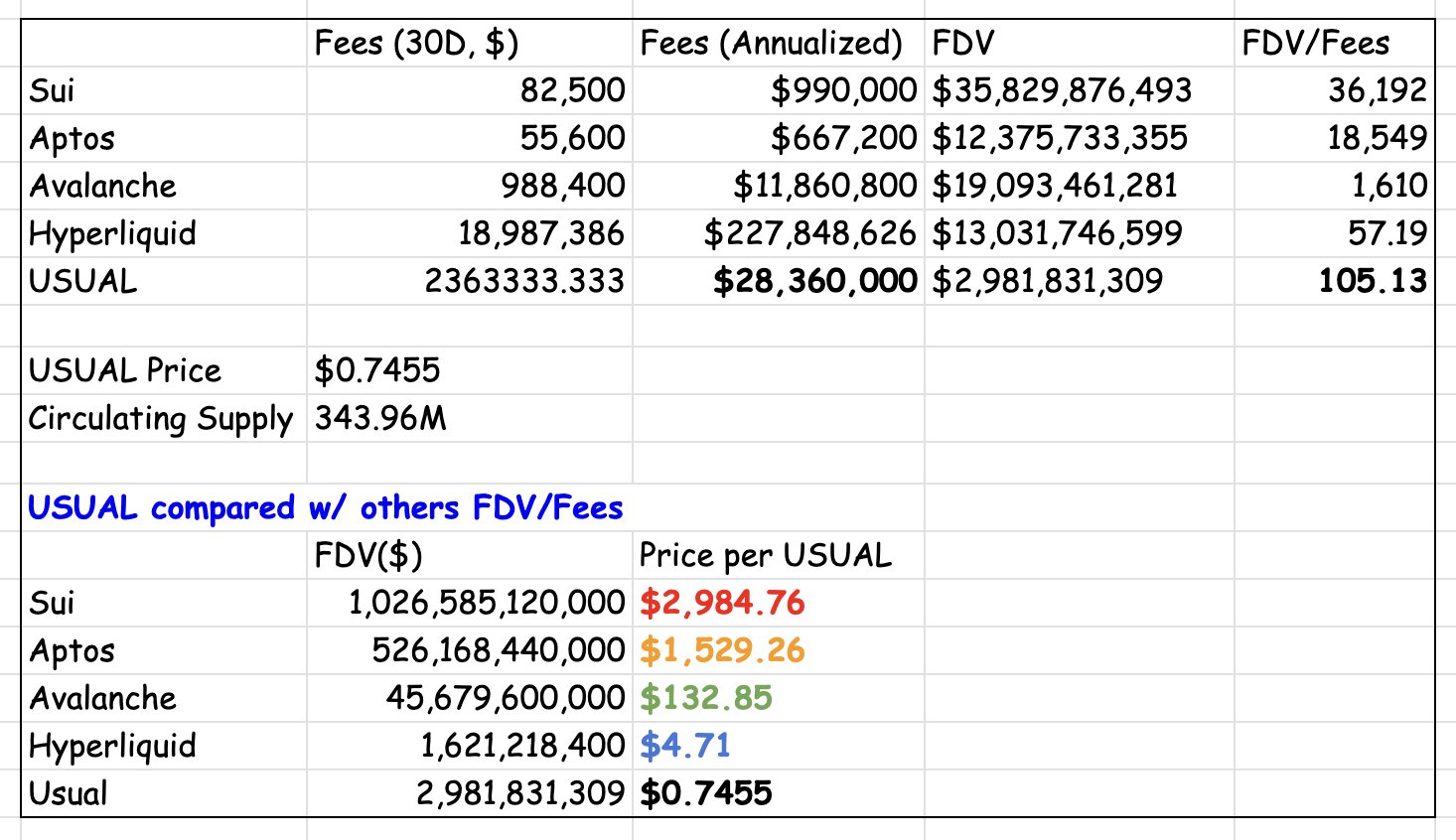This screenshot has height=840, width=1456.
Task: Select the USUAL Price value $0.7455
Action: pos(377,371)
